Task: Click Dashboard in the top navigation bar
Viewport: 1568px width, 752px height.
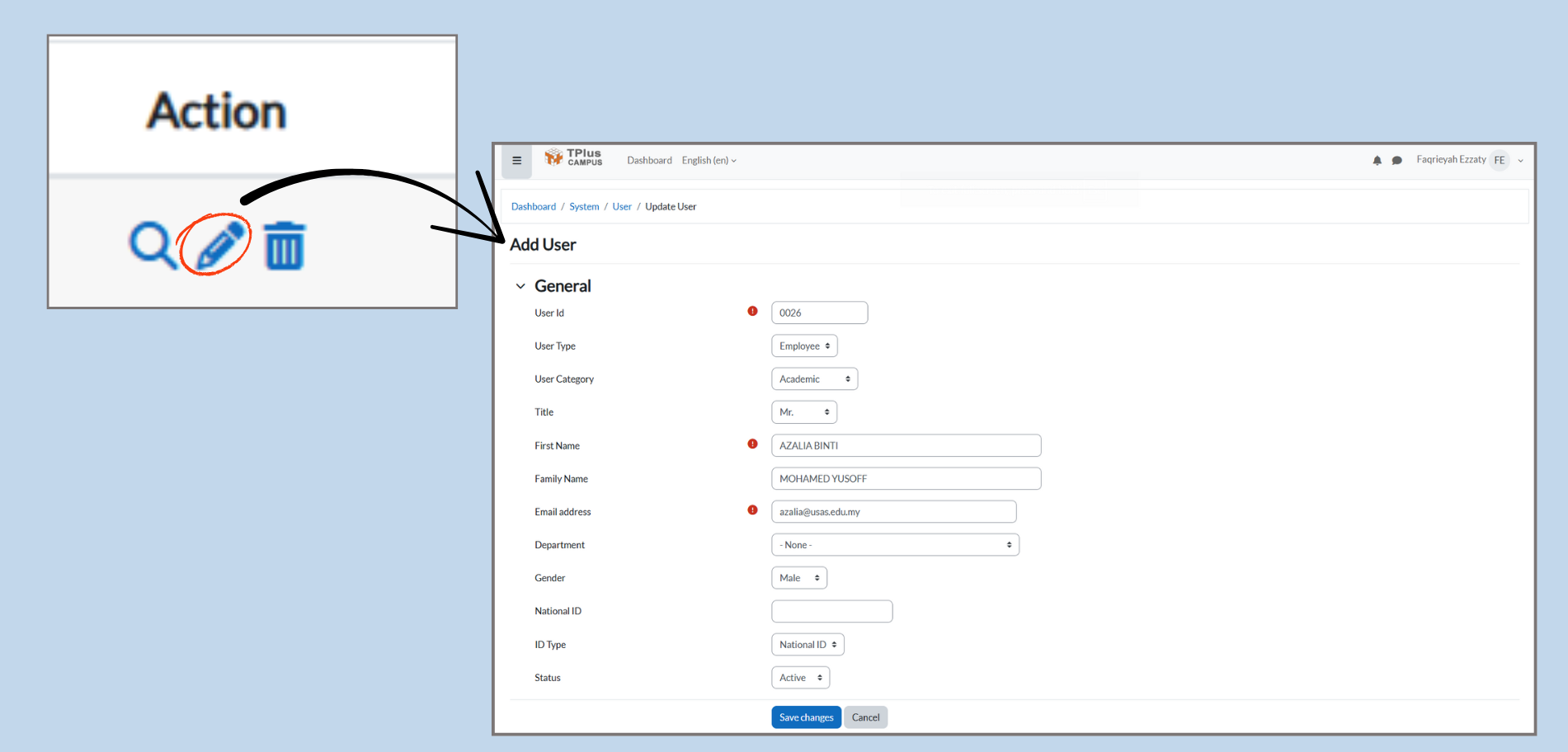Action: tap(649, 161)
